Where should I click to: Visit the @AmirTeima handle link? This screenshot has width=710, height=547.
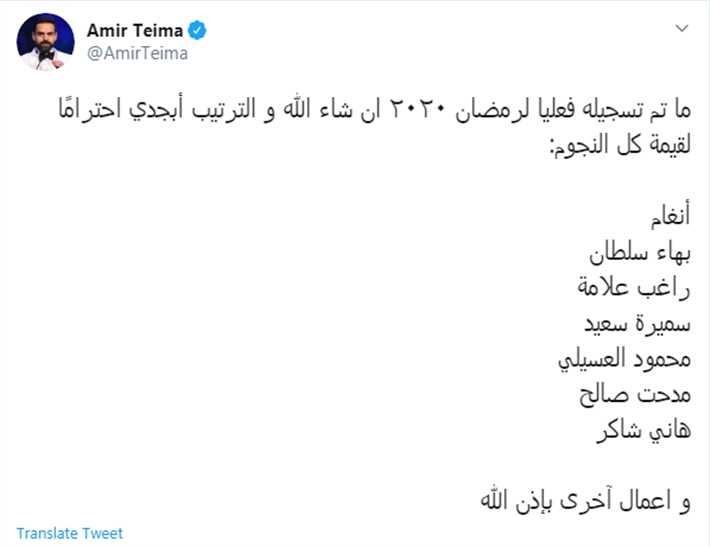pos(137,53)
